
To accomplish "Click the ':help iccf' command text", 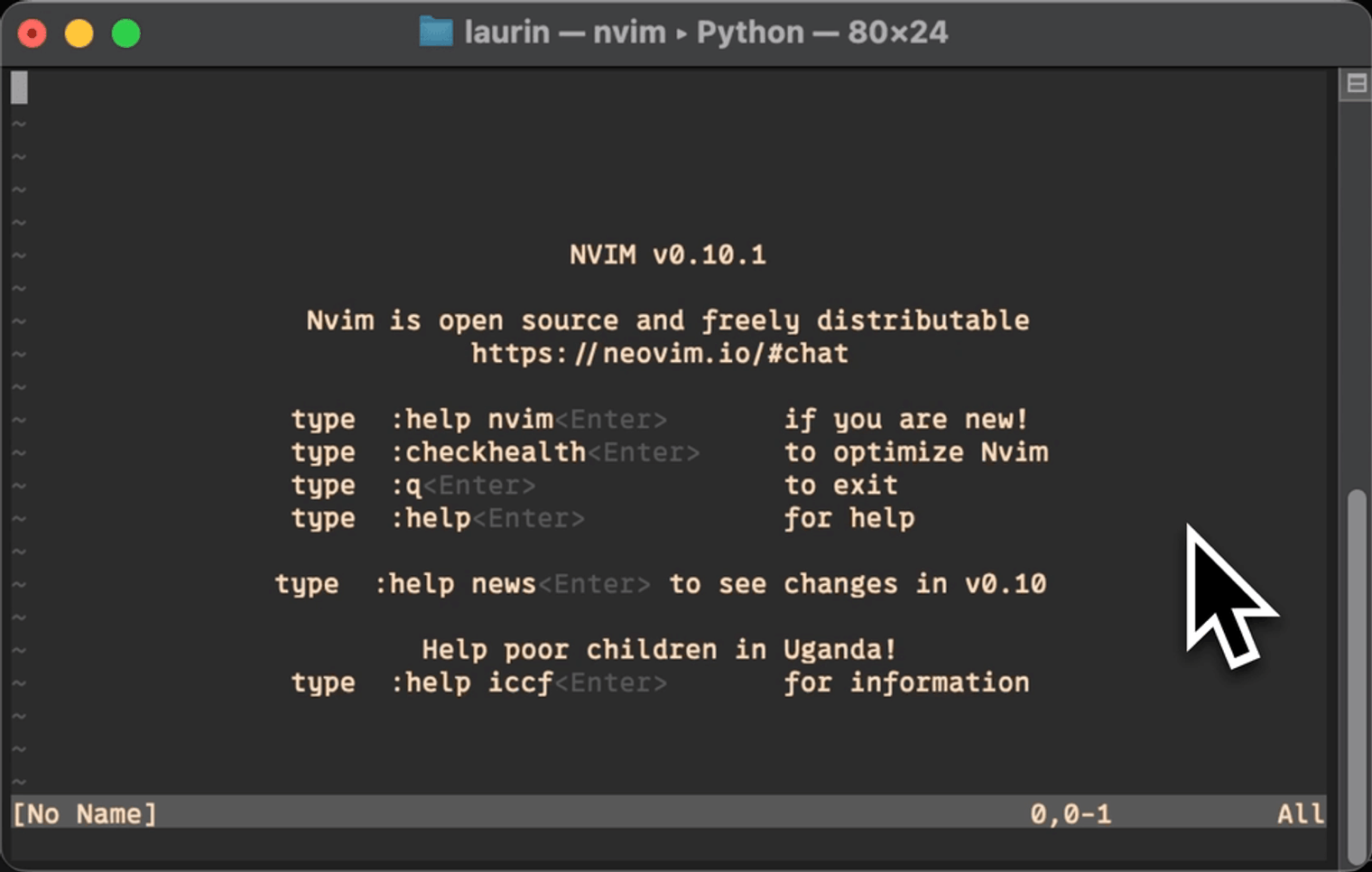I will (x=471, y=682).
